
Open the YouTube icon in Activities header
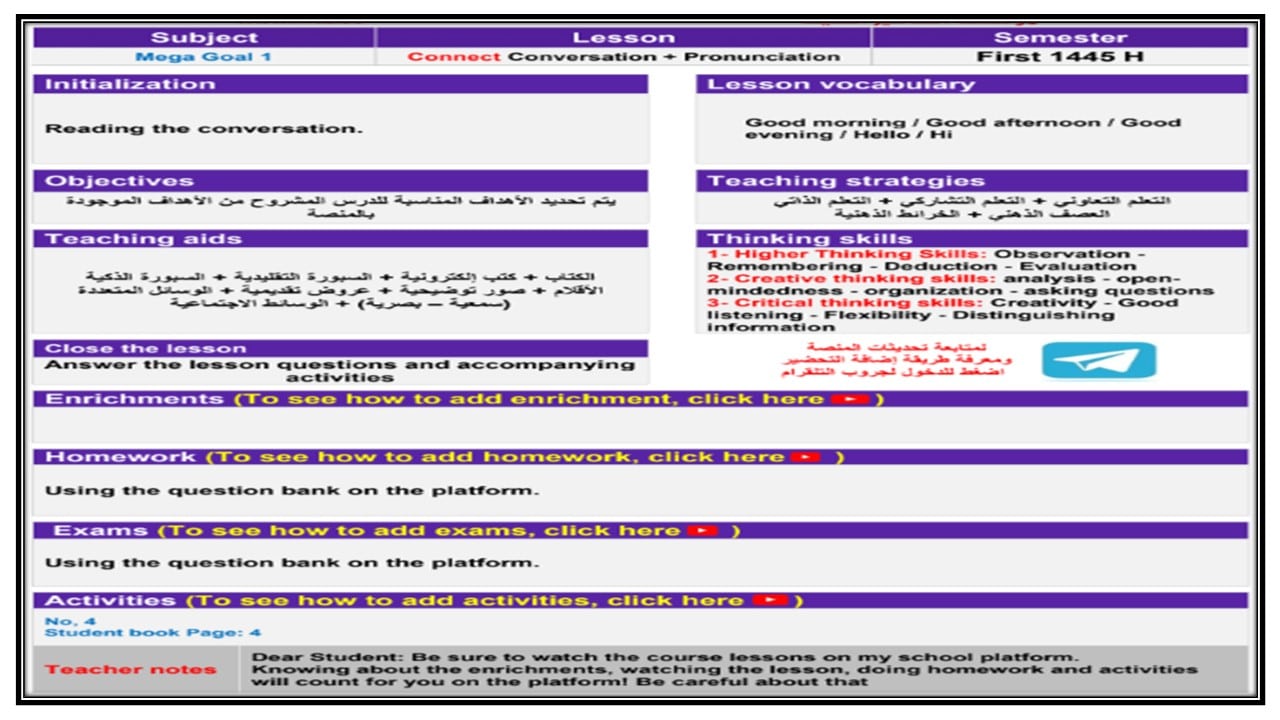pyautogui.click(x=770, y=600)
